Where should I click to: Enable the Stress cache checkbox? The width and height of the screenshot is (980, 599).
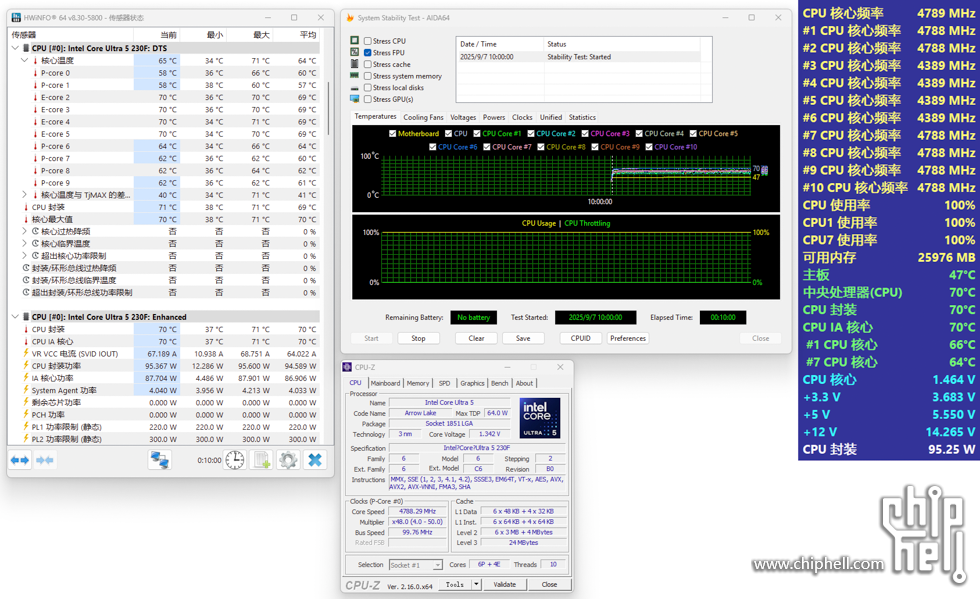click(x=368, y=64)
